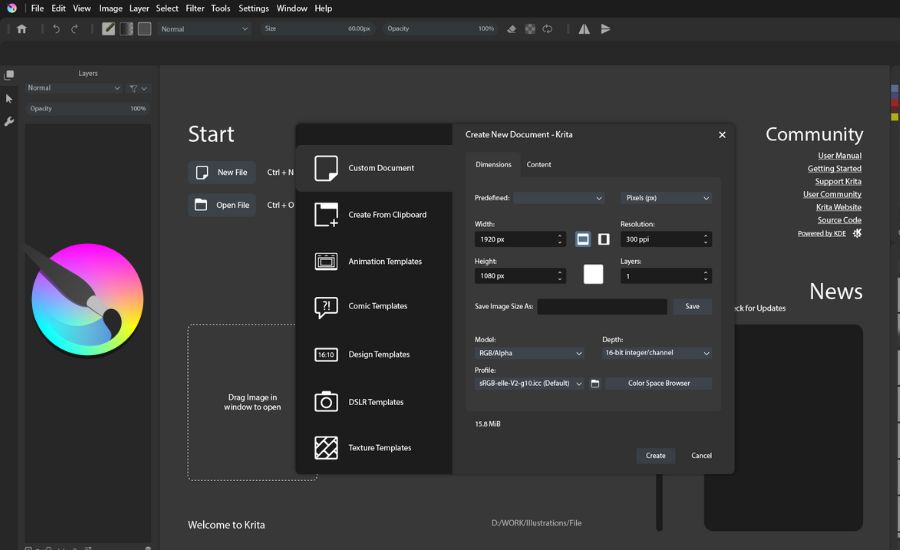Open the Depth dropdown
The image size is (900, 550).
pyautogui.click(x=657, y=353)
